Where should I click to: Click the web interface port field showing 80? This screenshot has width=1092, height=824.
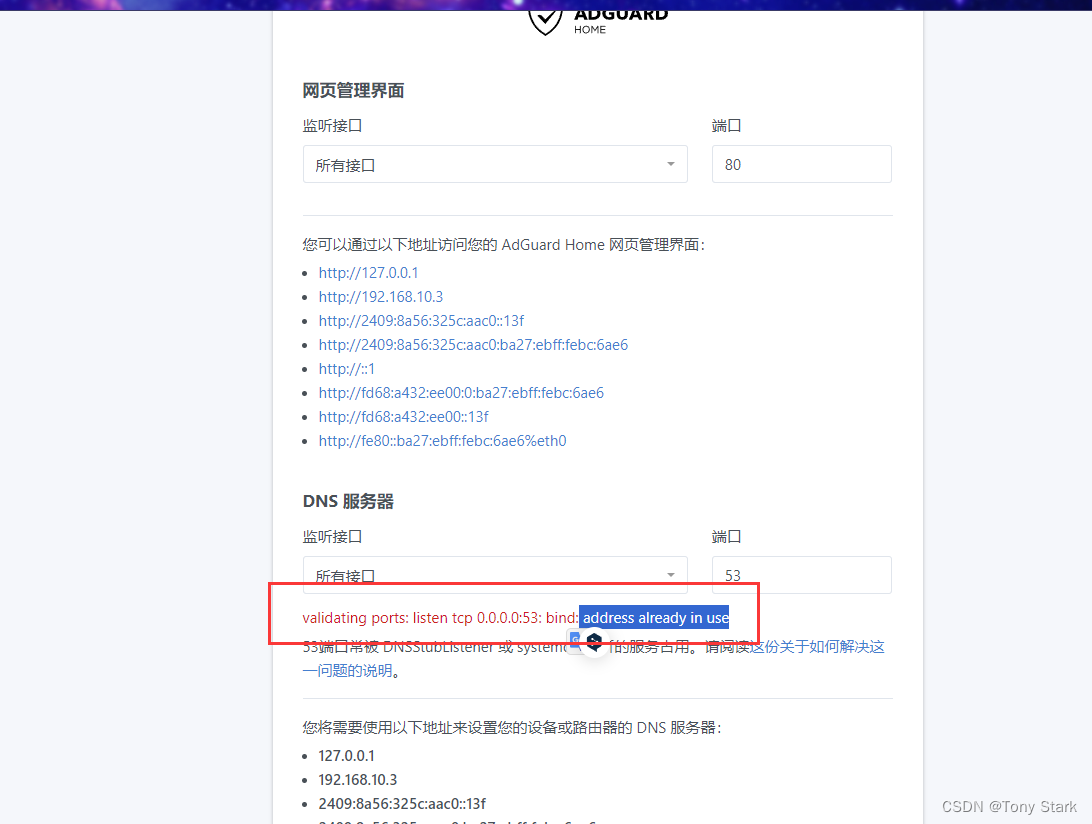pyautogui.click(x=802, y=164)
